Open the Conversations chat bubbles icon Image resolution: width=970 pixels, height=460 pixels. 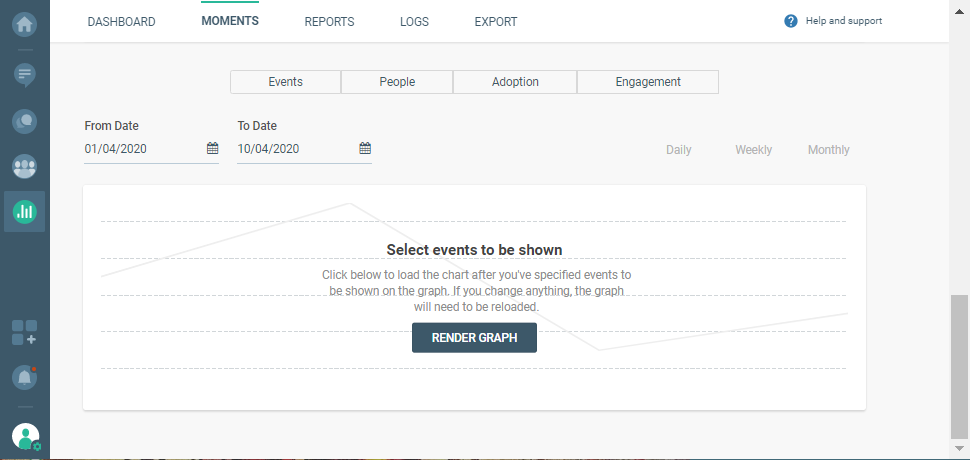[25, 121]
